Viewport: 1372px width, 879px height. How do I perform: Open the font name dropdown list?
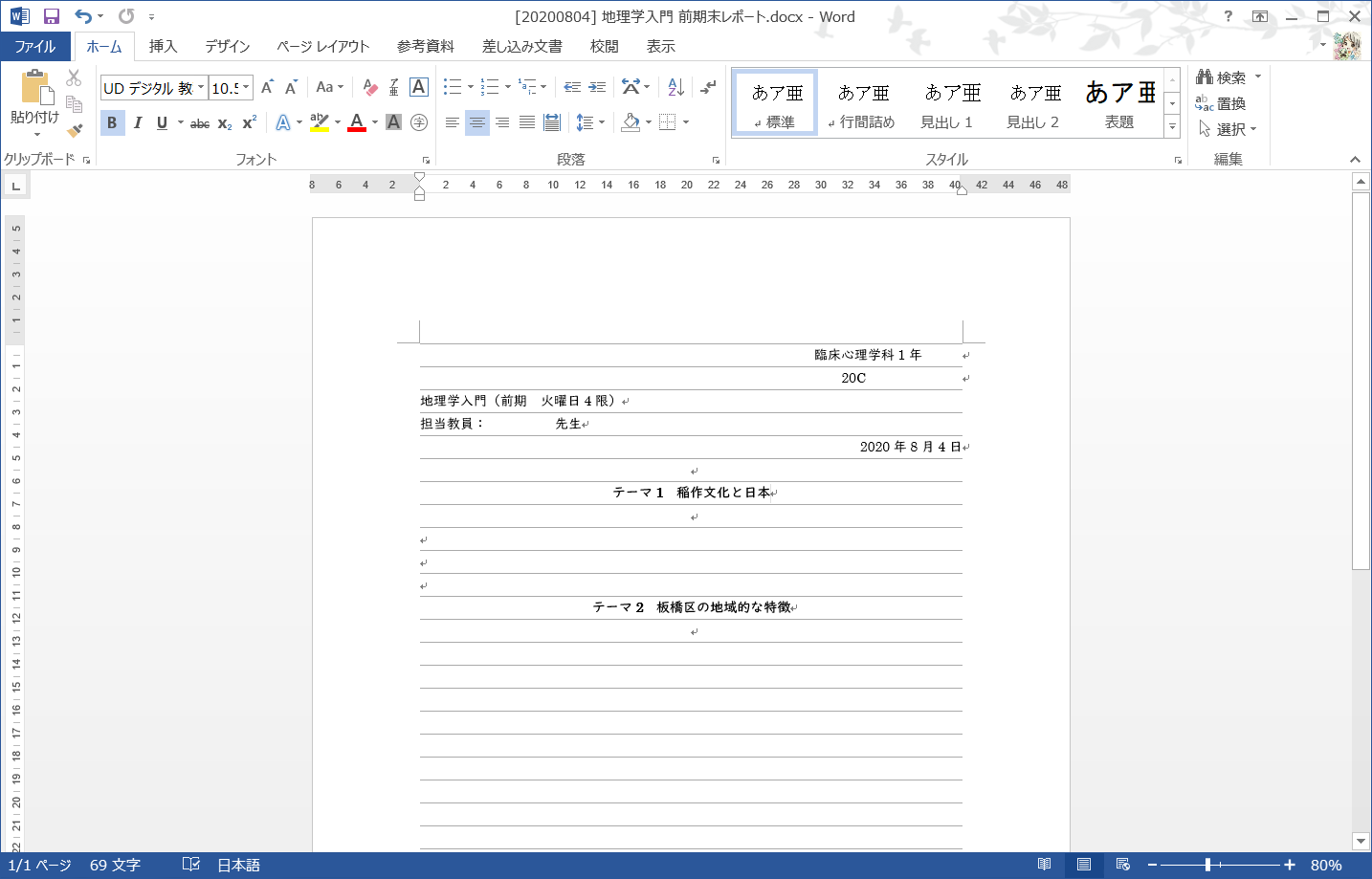coord(201,87)
